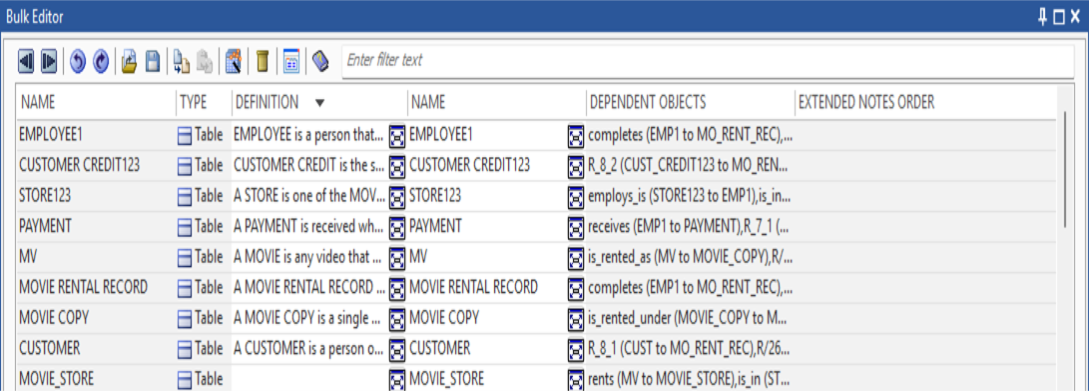Image resolution: width=1089 pixels, height=391 pixels.
Task: Open the Bulk Editor wizard icon
Action: (233, 62)
